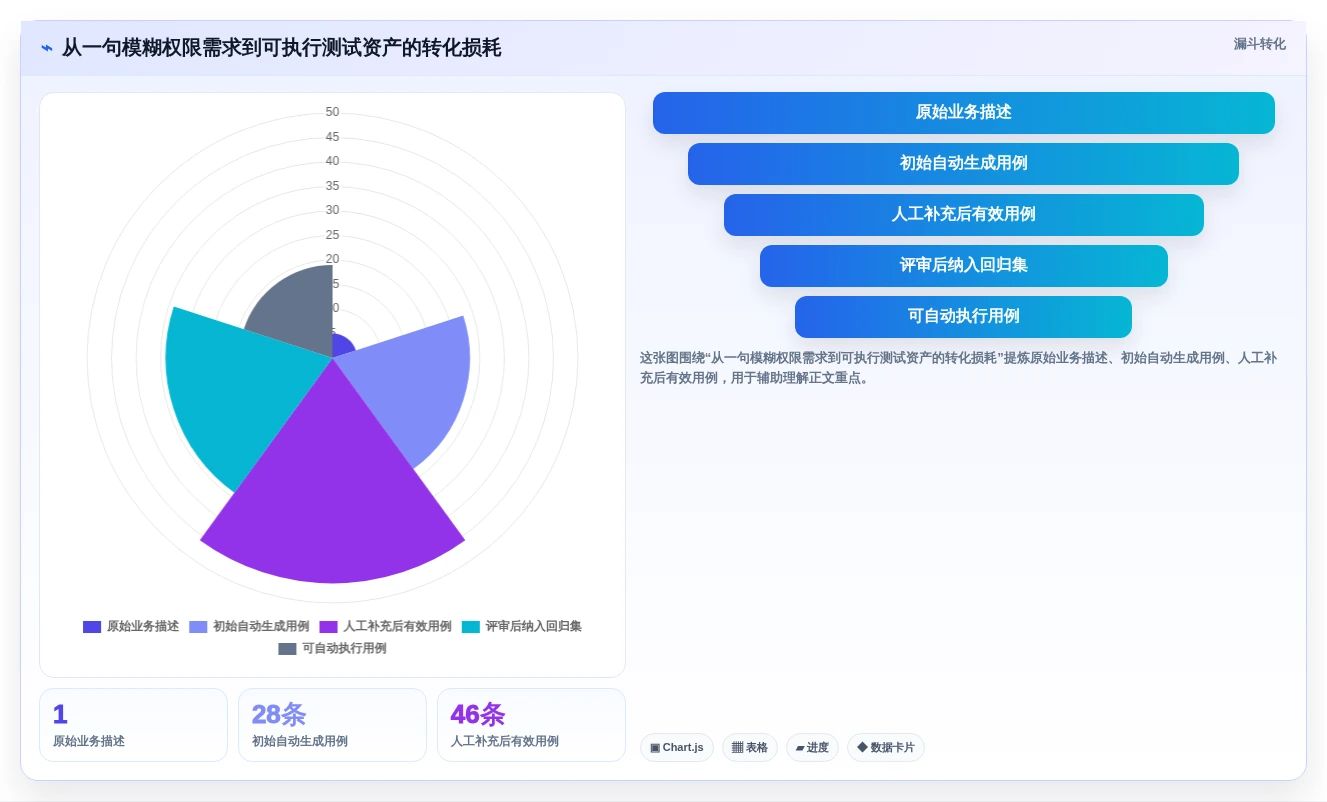The width and height of the screenshot is (1327, 802).
Task: Click the 初始自动生成用例 legend label text
Action: [x=261, y=627]
